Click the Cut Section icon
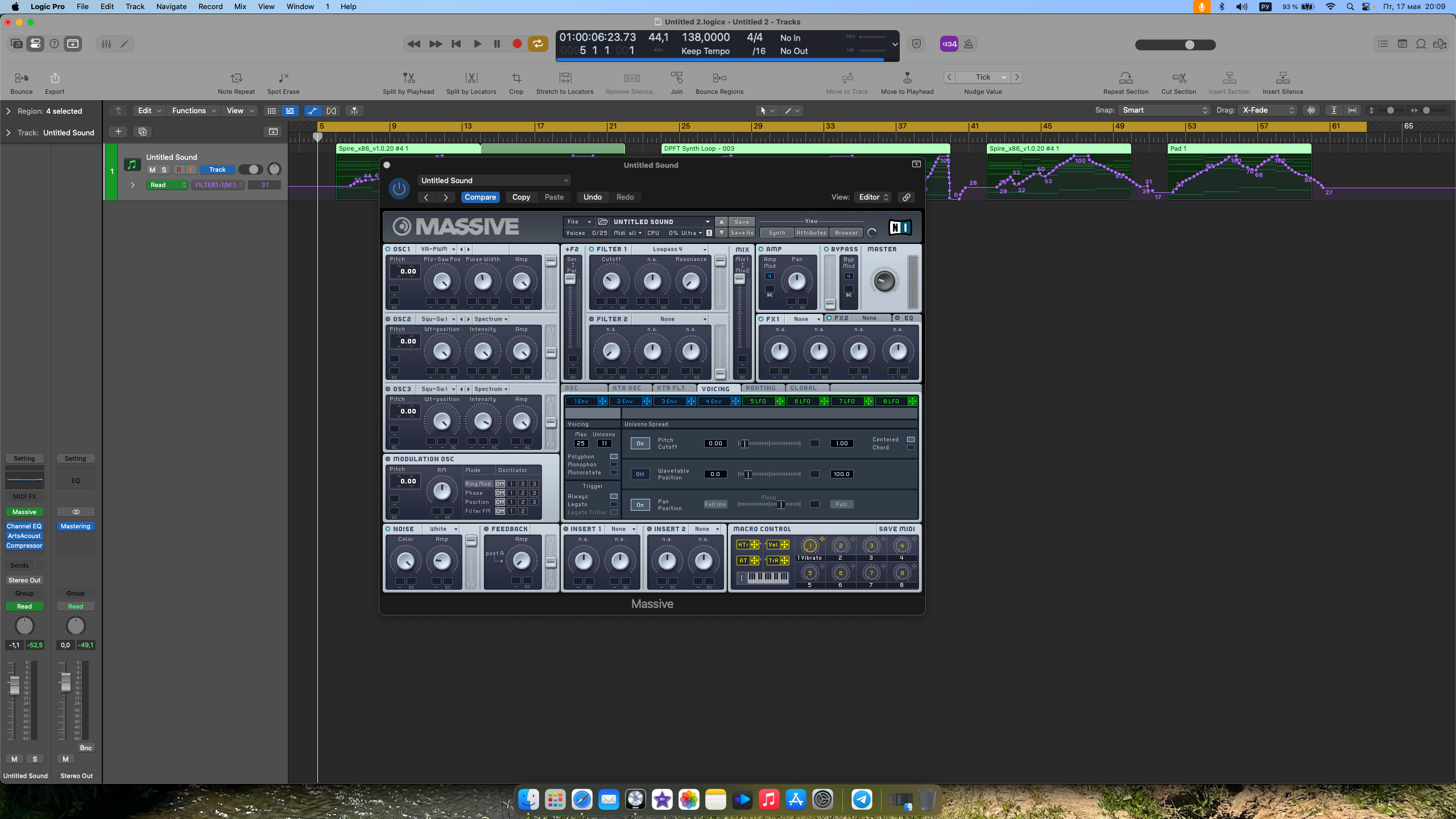 1178,78
